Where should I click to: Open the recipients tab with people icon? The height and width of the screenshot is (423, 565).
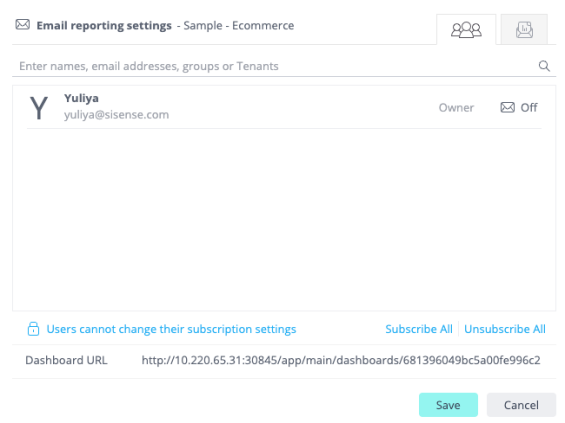click(x=466, y=30)
